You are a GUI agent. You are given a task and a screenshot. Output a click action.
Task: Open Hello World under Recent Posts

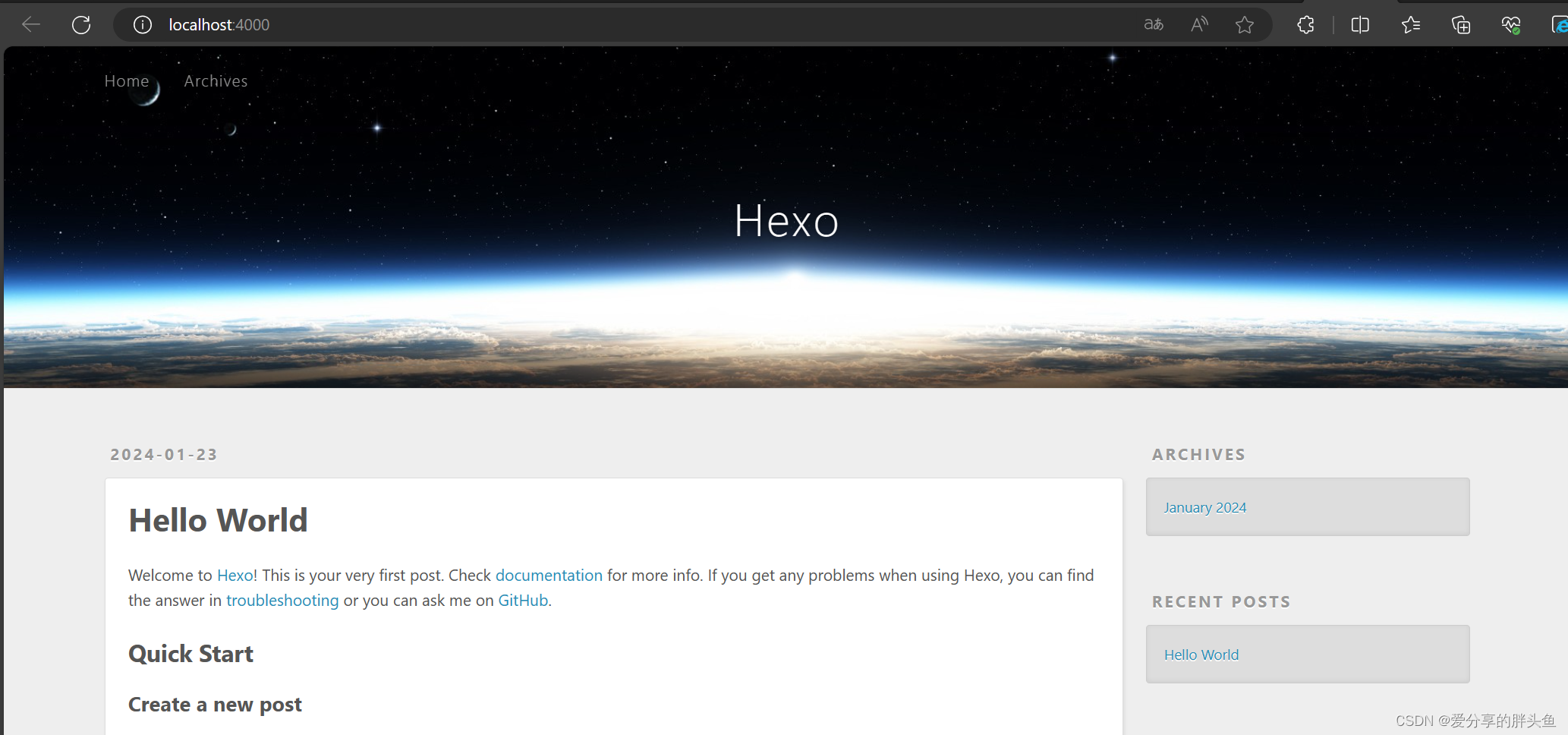[1201, 655]
